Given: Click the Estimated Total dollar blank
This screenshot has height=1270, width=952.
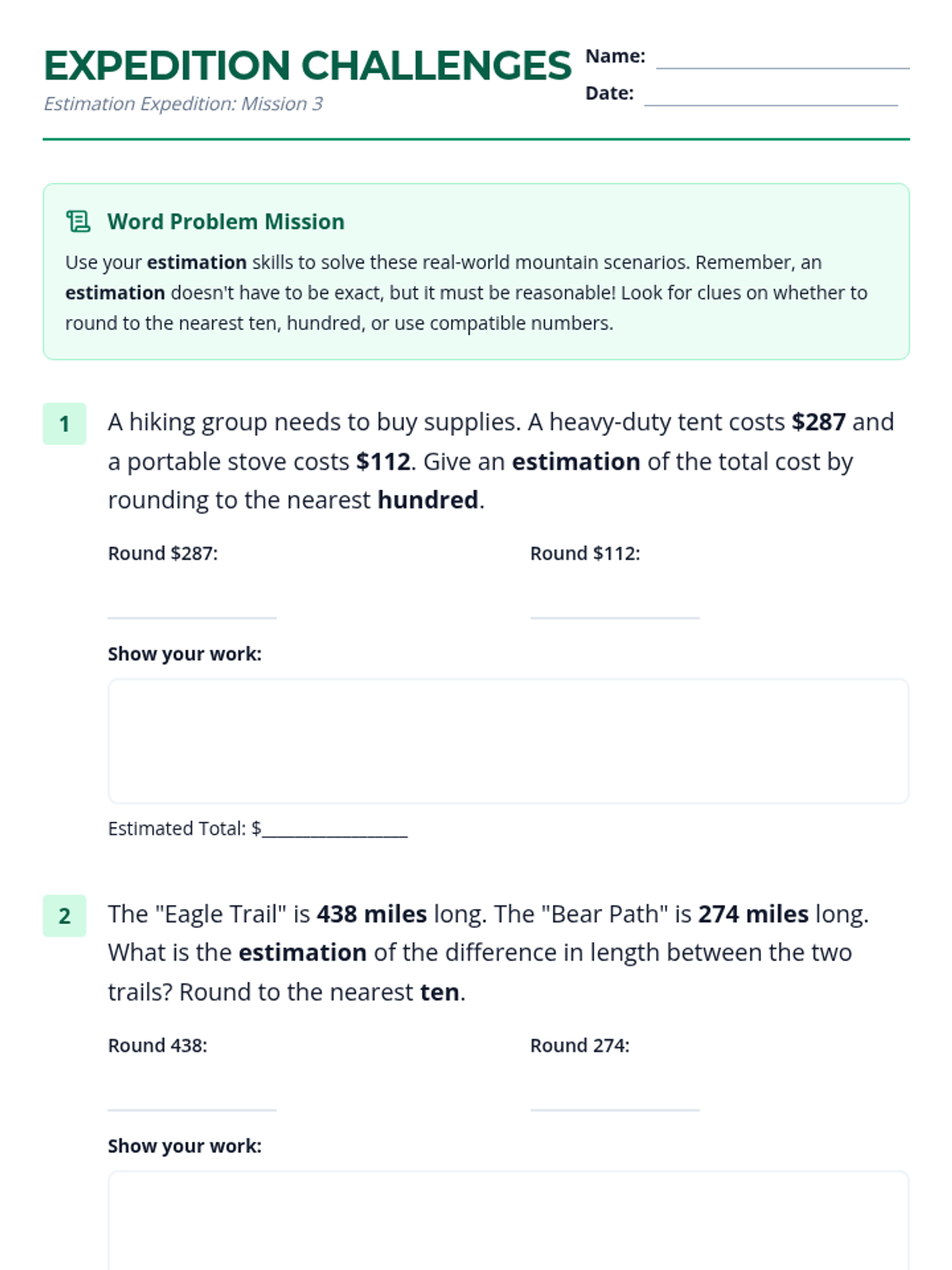Looking at the screenshot, I should click(335, 829).
